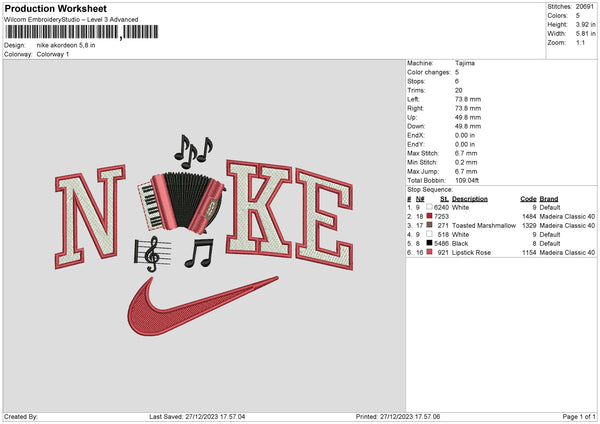The height and width of the screenshot is (424, 600).
Task: Click the 'Description' column header
Action: point(470,199)
